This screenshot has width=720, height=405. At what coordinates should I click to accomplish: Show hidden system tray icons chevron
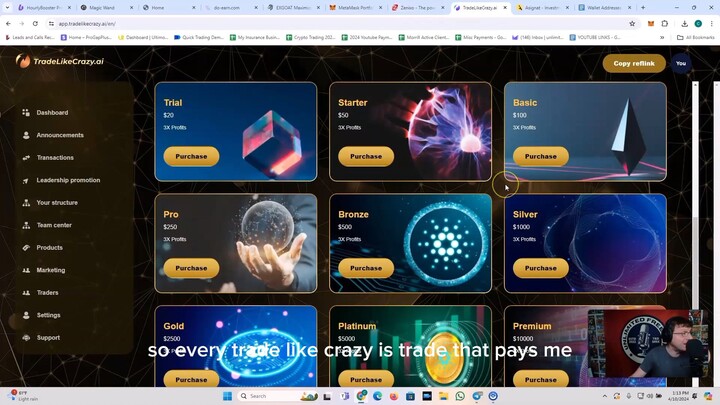click(x=605, y=396)
